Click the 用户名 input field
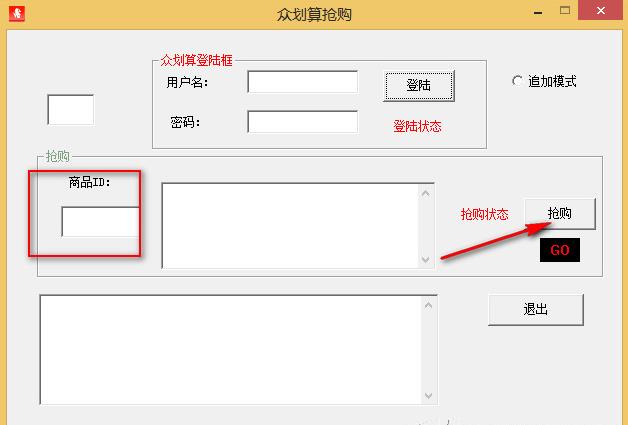Image resolution: width=628 pixels, height=425 pixels. [x=302, y=82]
